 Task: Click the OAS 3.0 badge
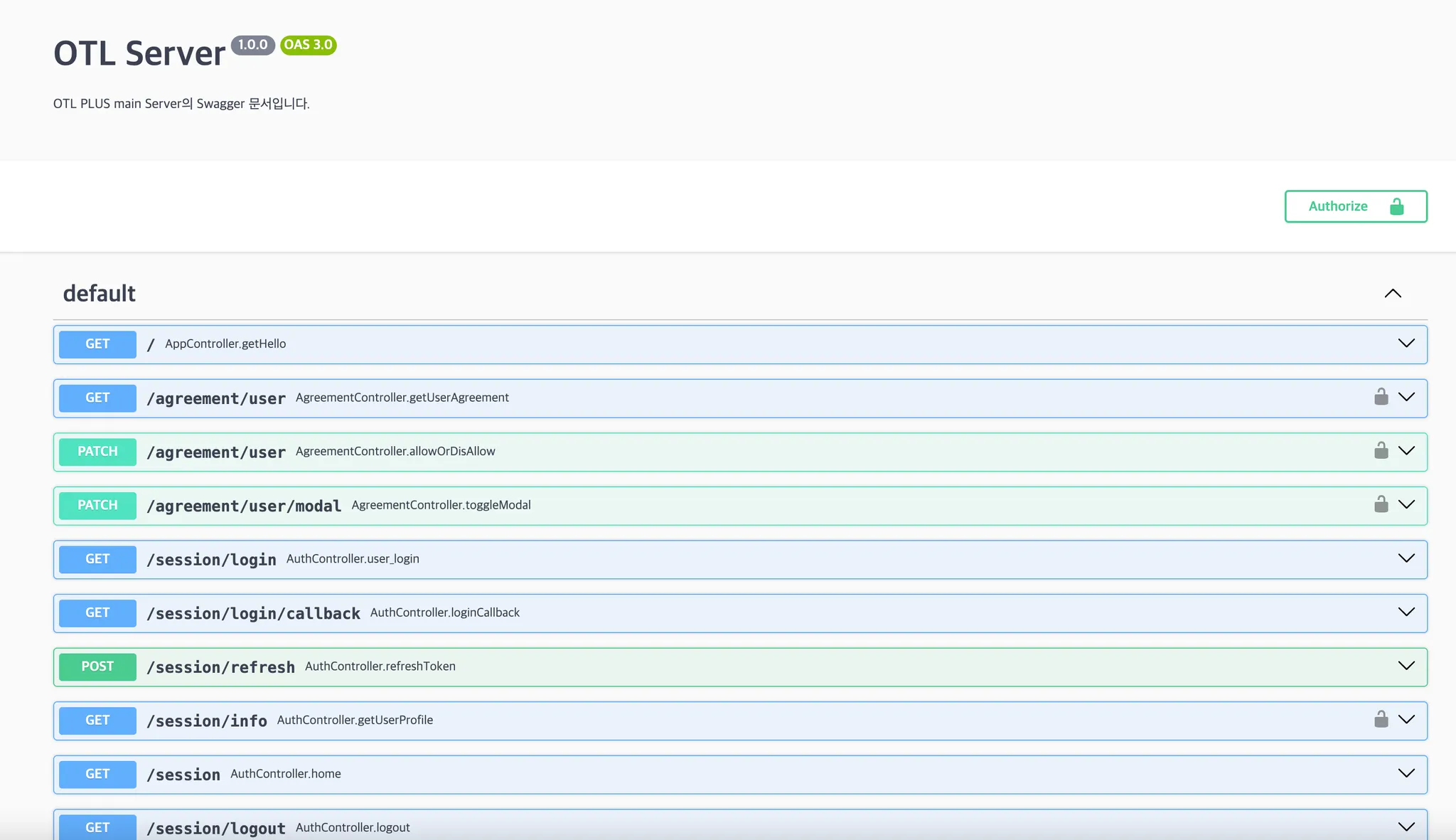tap(308, 45)
